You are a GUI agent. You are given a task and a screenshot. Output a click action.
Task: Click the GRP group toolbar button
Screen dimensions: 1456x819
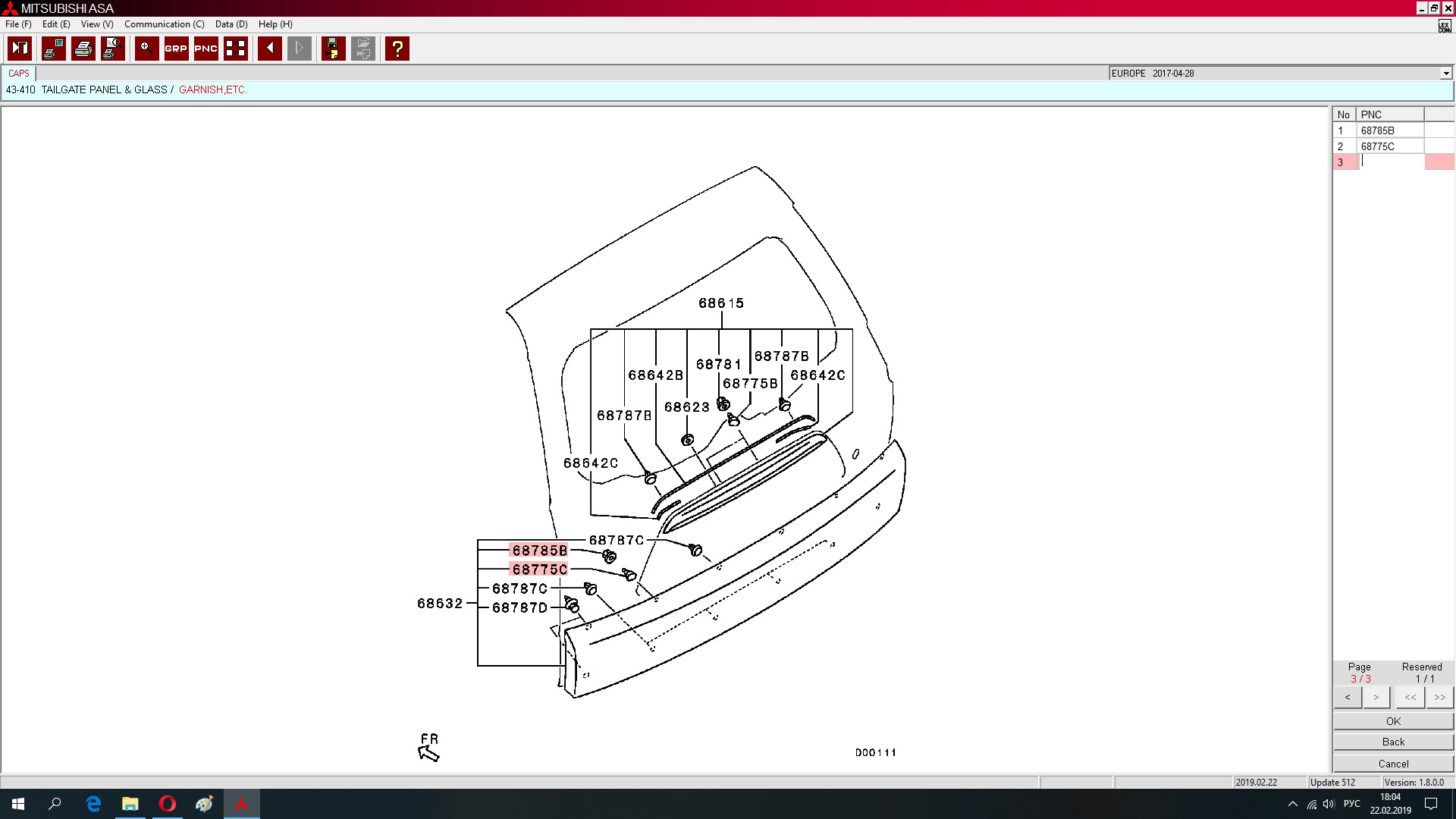click(x=176, y=49)
